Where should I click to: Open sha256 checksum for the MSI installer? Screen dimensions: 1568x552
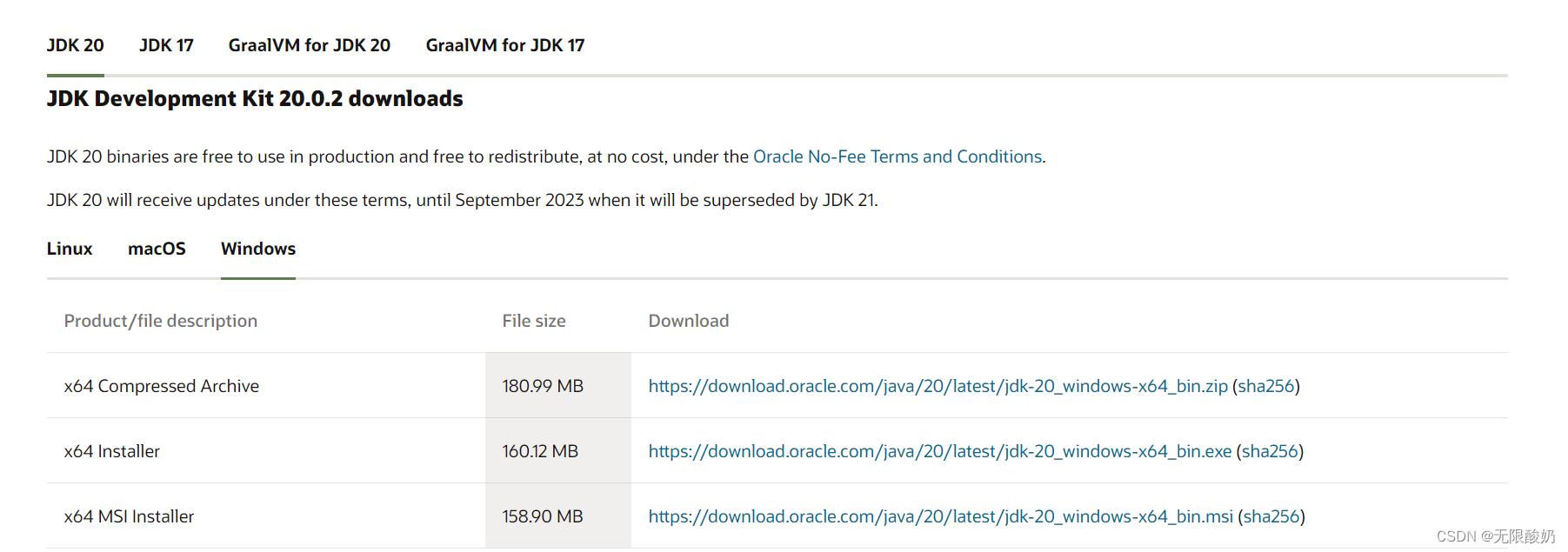pyautogui.click(x=1271, y=516)
